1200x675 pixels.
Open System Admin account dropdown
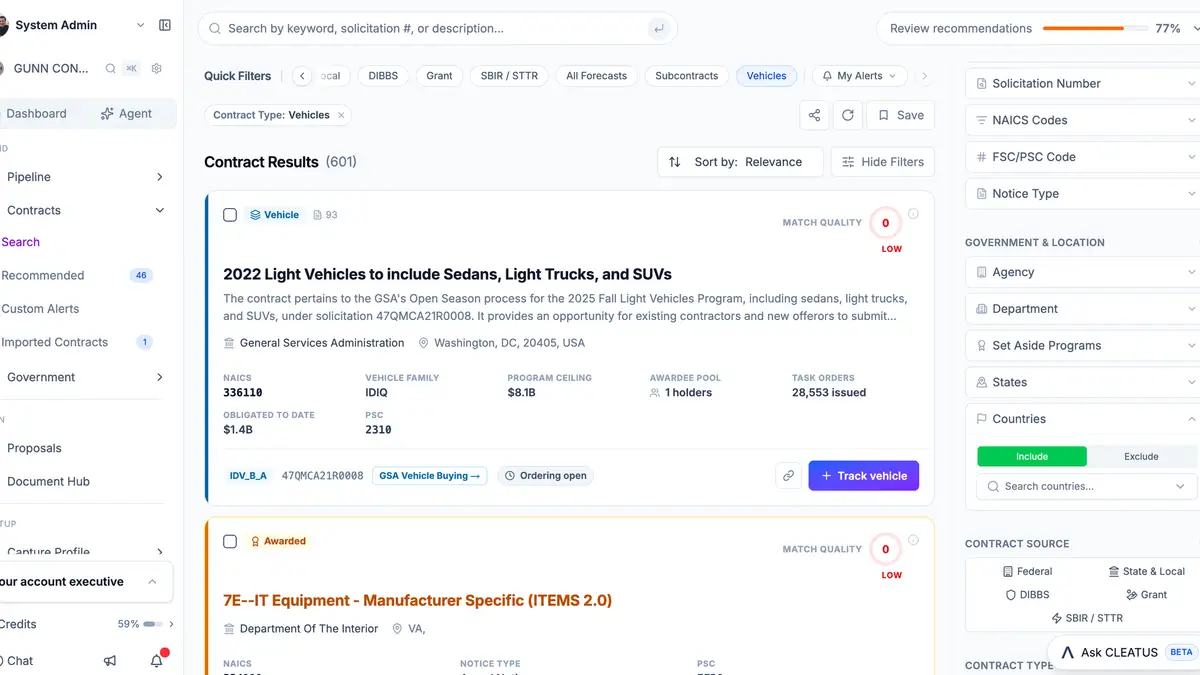pyautogui.click(x=74, y=25)
